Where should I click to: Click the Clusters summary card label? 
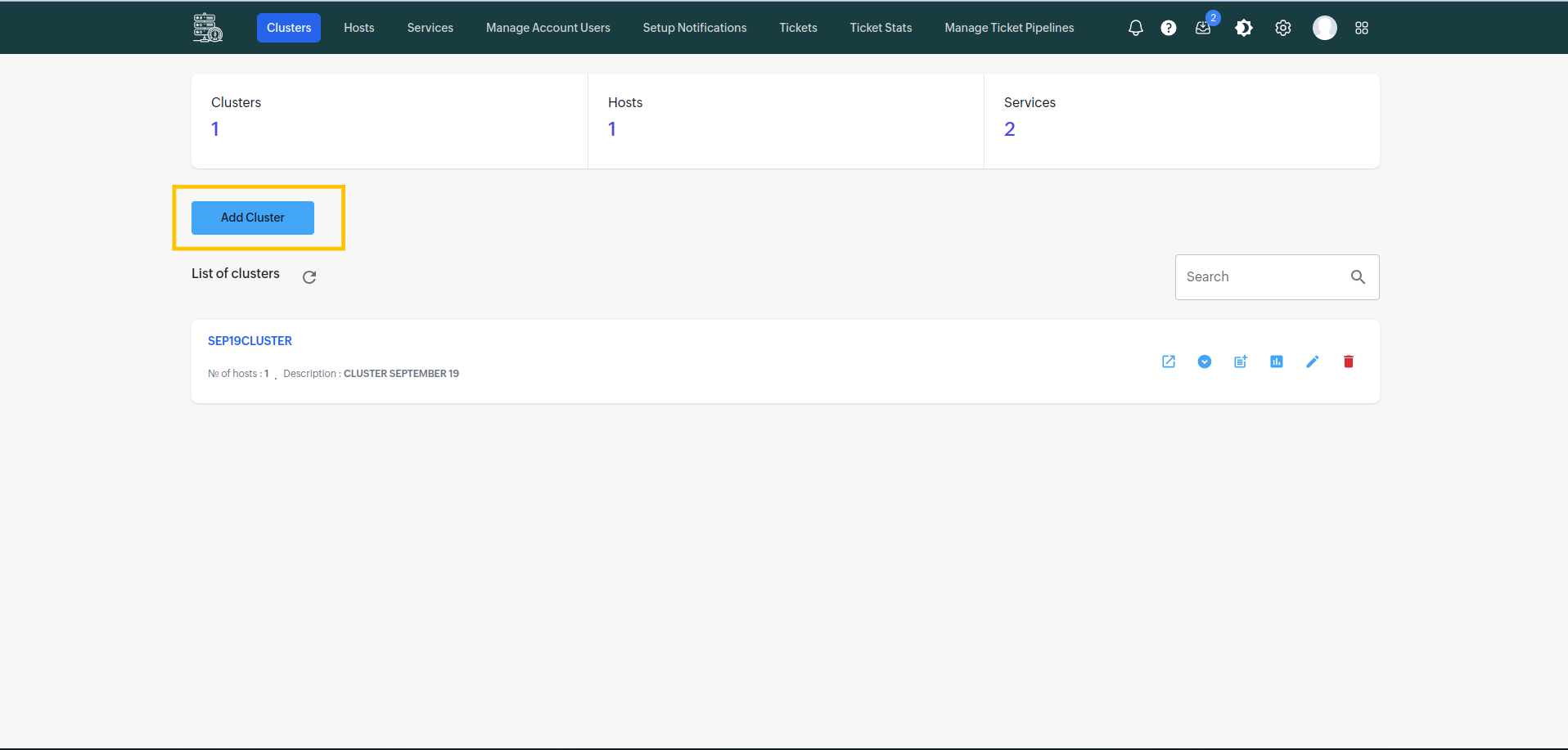236,102
